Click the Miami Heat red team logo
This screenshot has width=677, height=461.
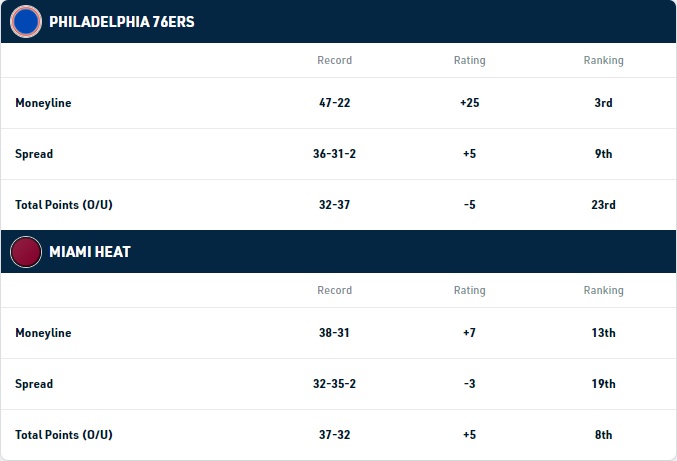26,252
